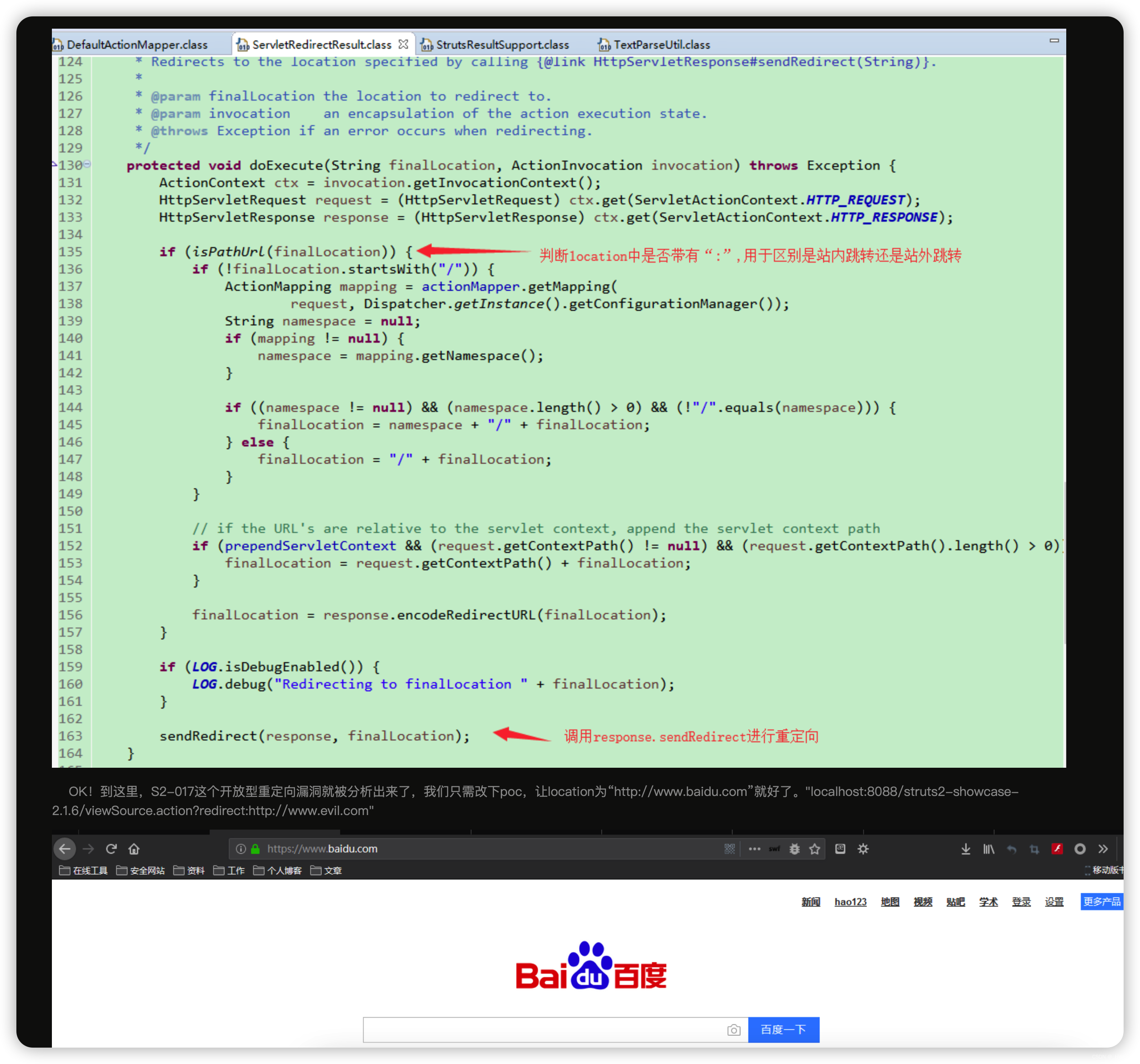Viewport: 1140px width, 1064px height.
Task: Open the 资料 bookmarks folder
Action: coord(189,870)
